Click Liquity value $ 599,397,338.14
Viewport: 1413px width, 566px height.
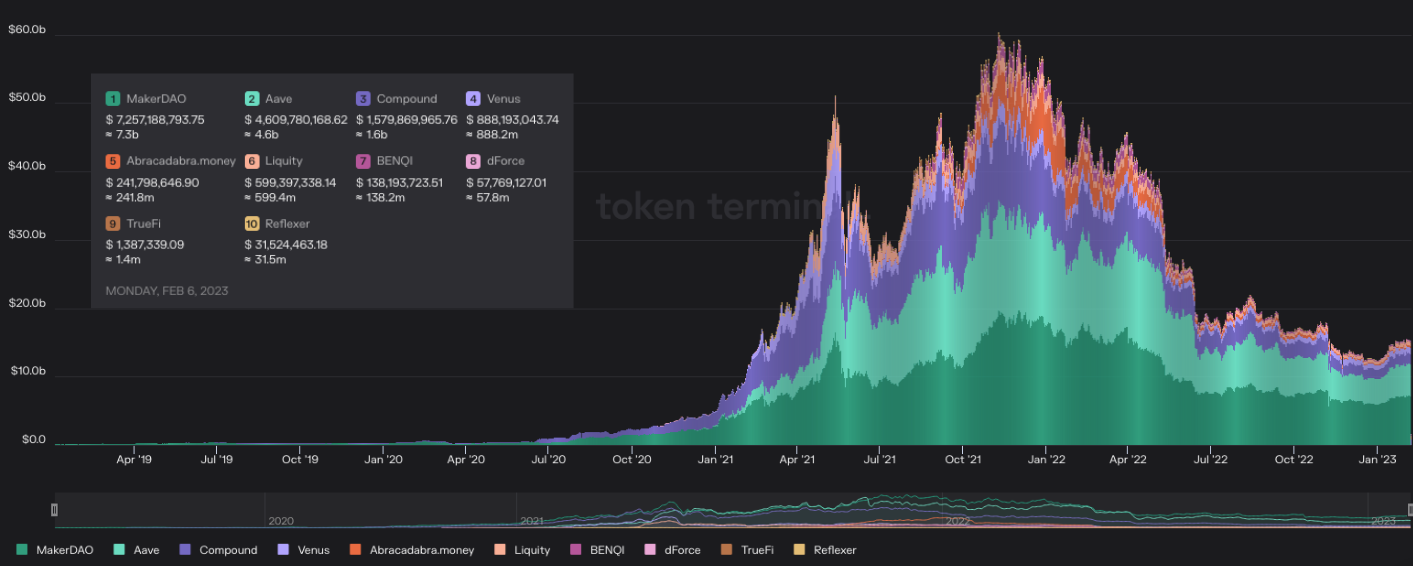click(x=290, y=182)
